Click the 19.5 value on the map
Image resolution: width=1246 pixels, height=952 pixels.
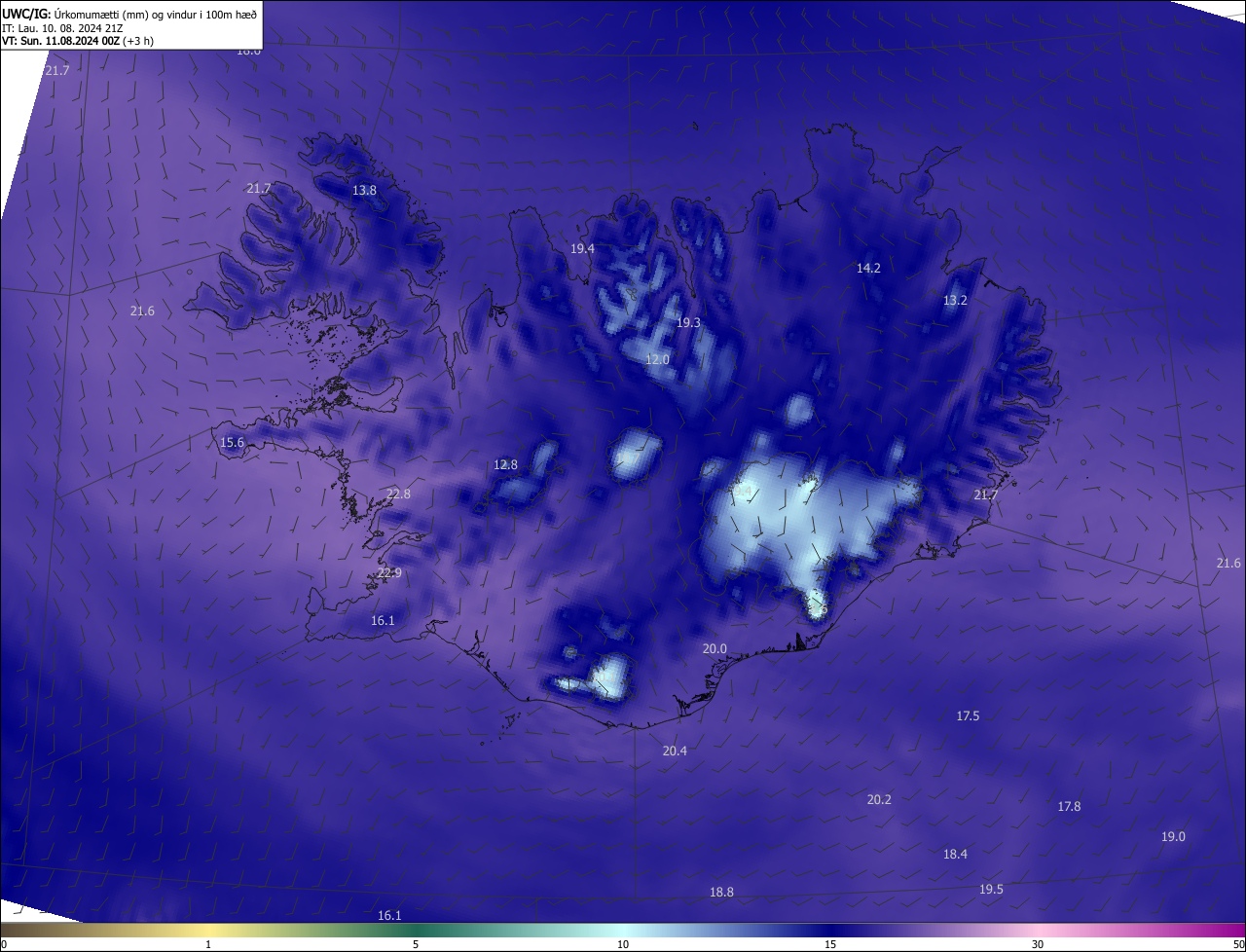point(991,889)
